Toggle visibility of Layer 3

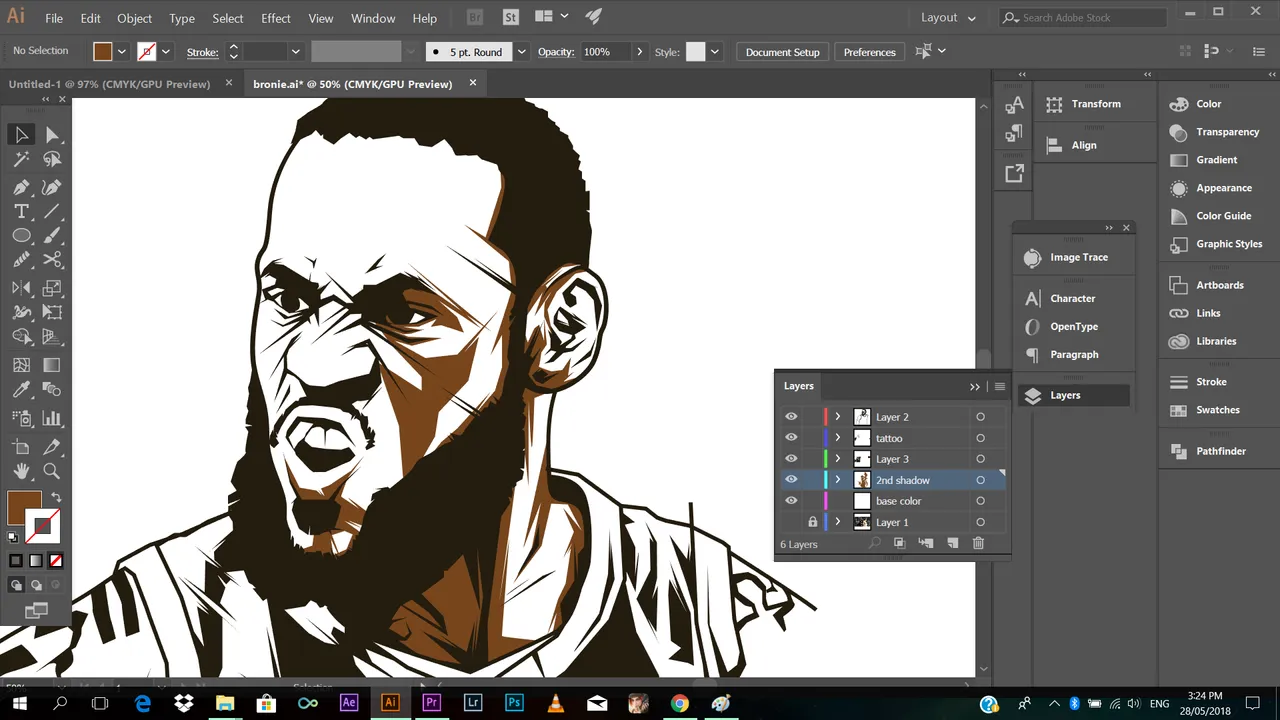(791, 459)
